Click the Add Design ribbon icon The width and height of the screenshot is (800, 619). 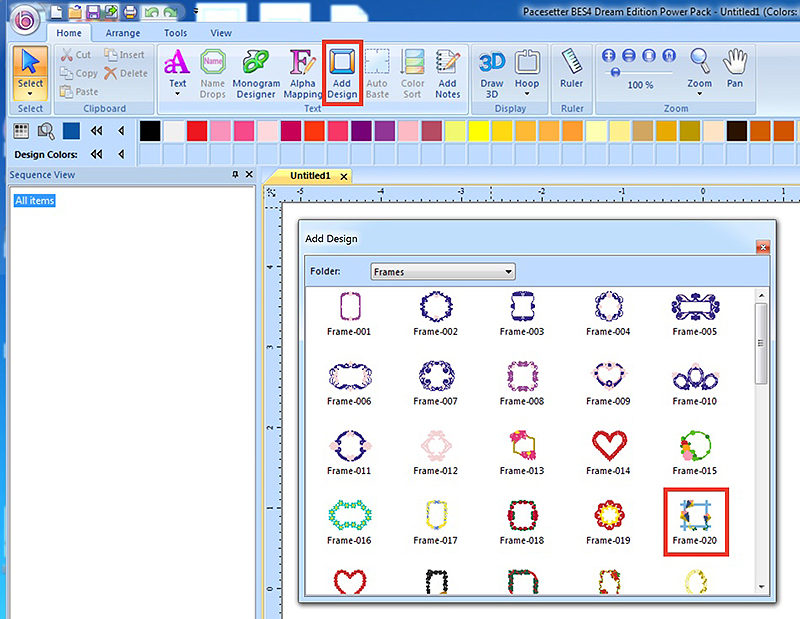point(342,72)
